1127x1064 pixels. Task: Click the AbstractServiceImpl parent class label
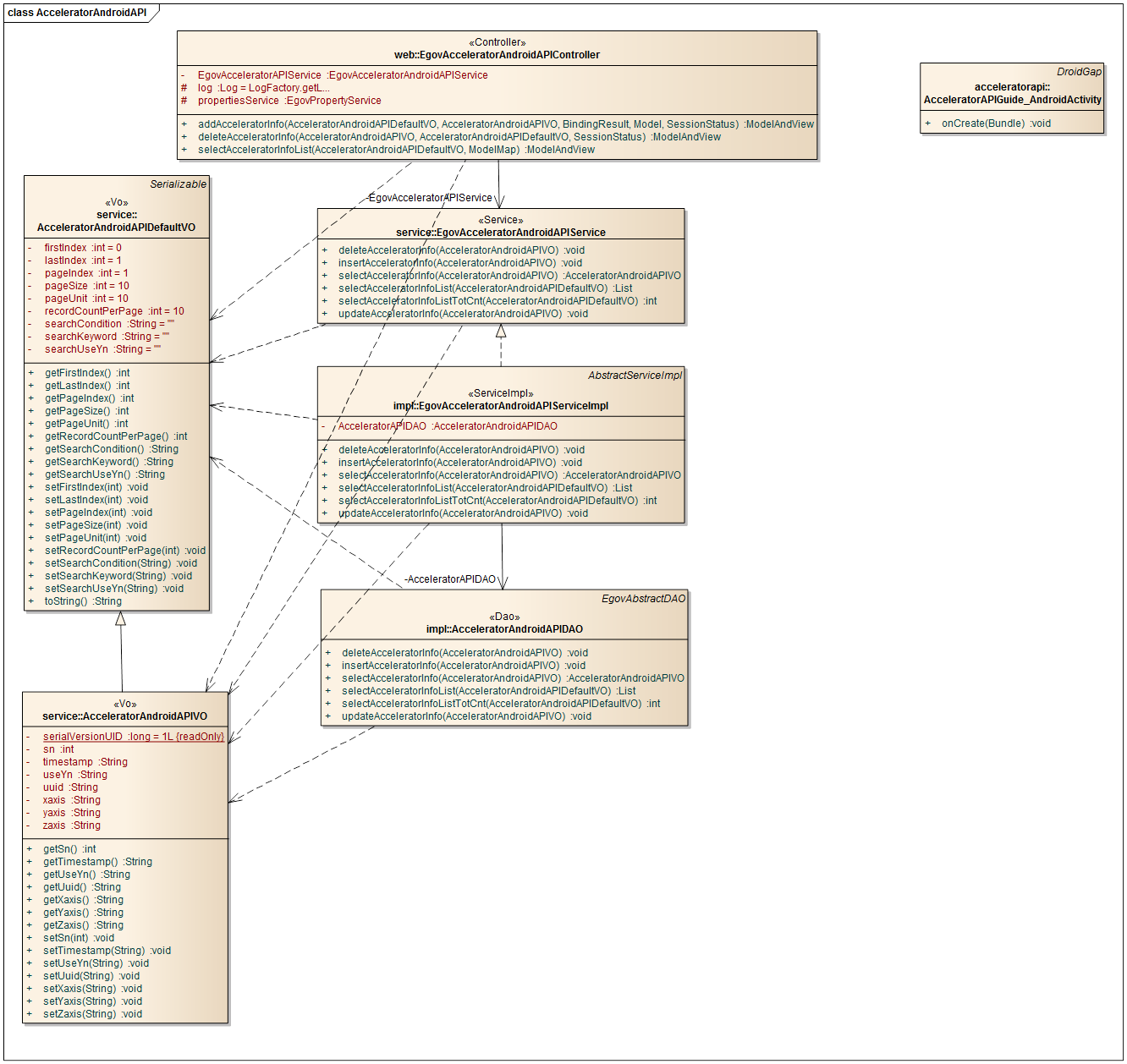pos(635,376)
